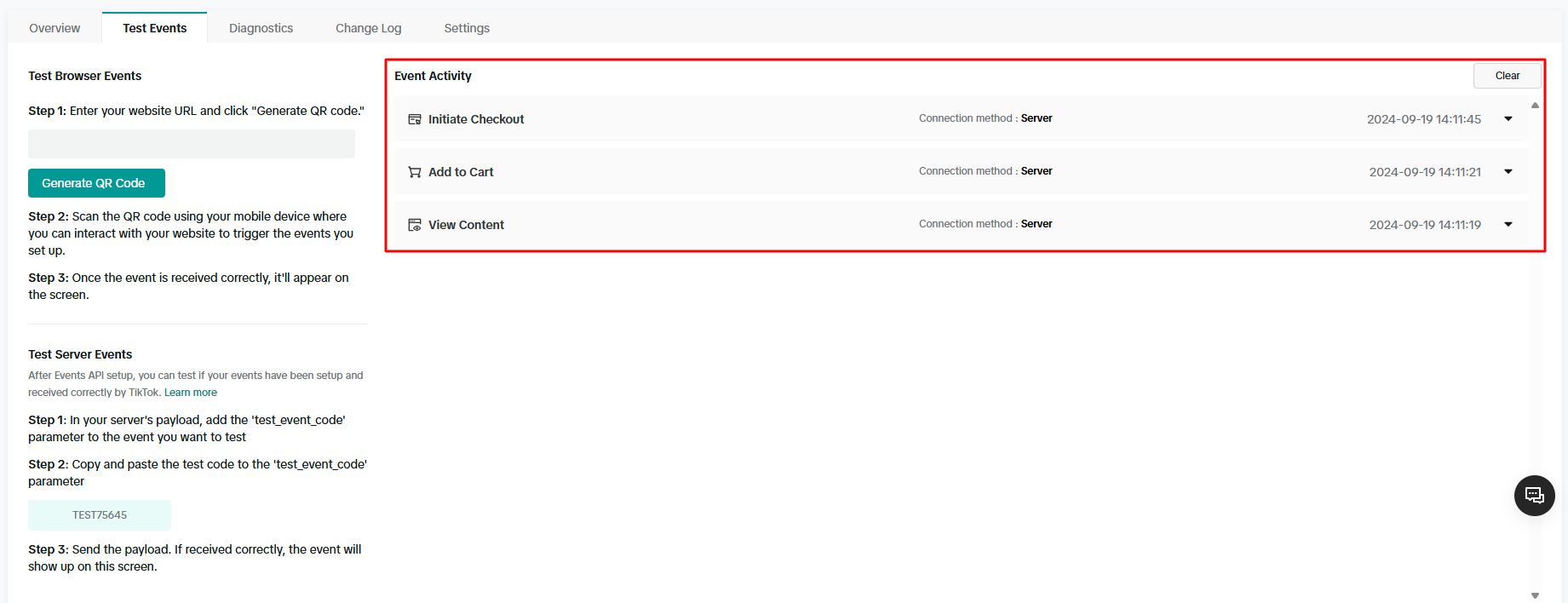Switch to the Overview tab
The width and height of the screenshot is (1568, 603).
point(55,28)
